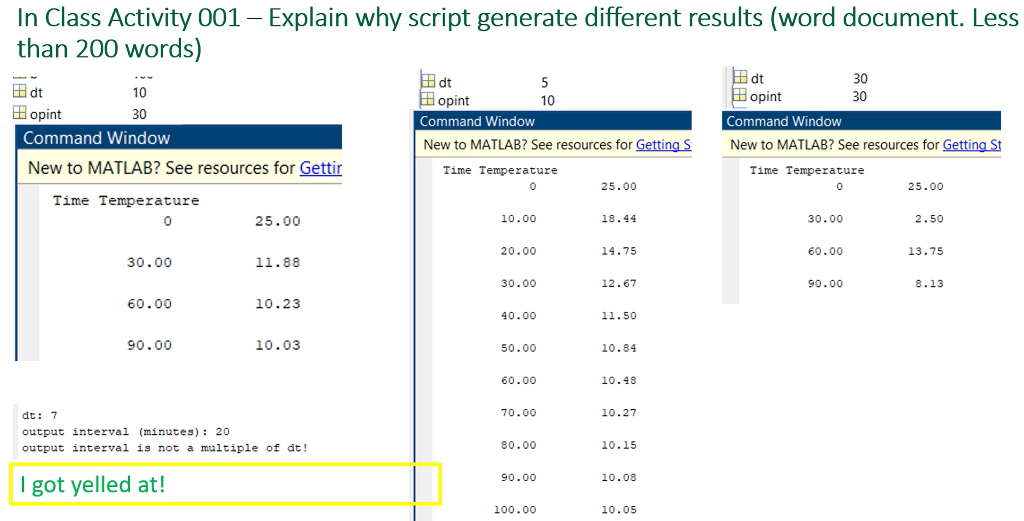Click the time value 70.00
The image size is (1024, 521).
pyautogui.click(x=519, y=413)
